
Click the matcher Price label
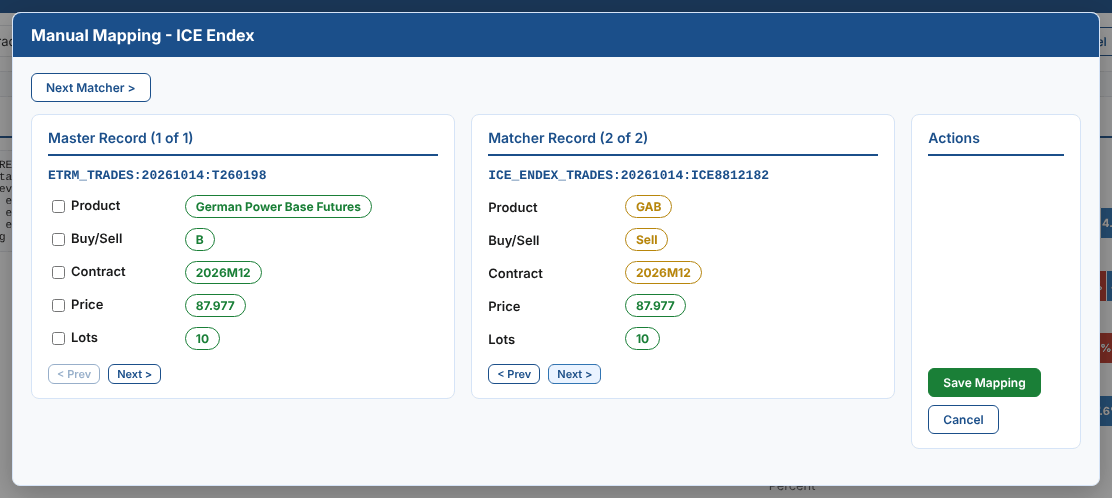click(504, 306)
